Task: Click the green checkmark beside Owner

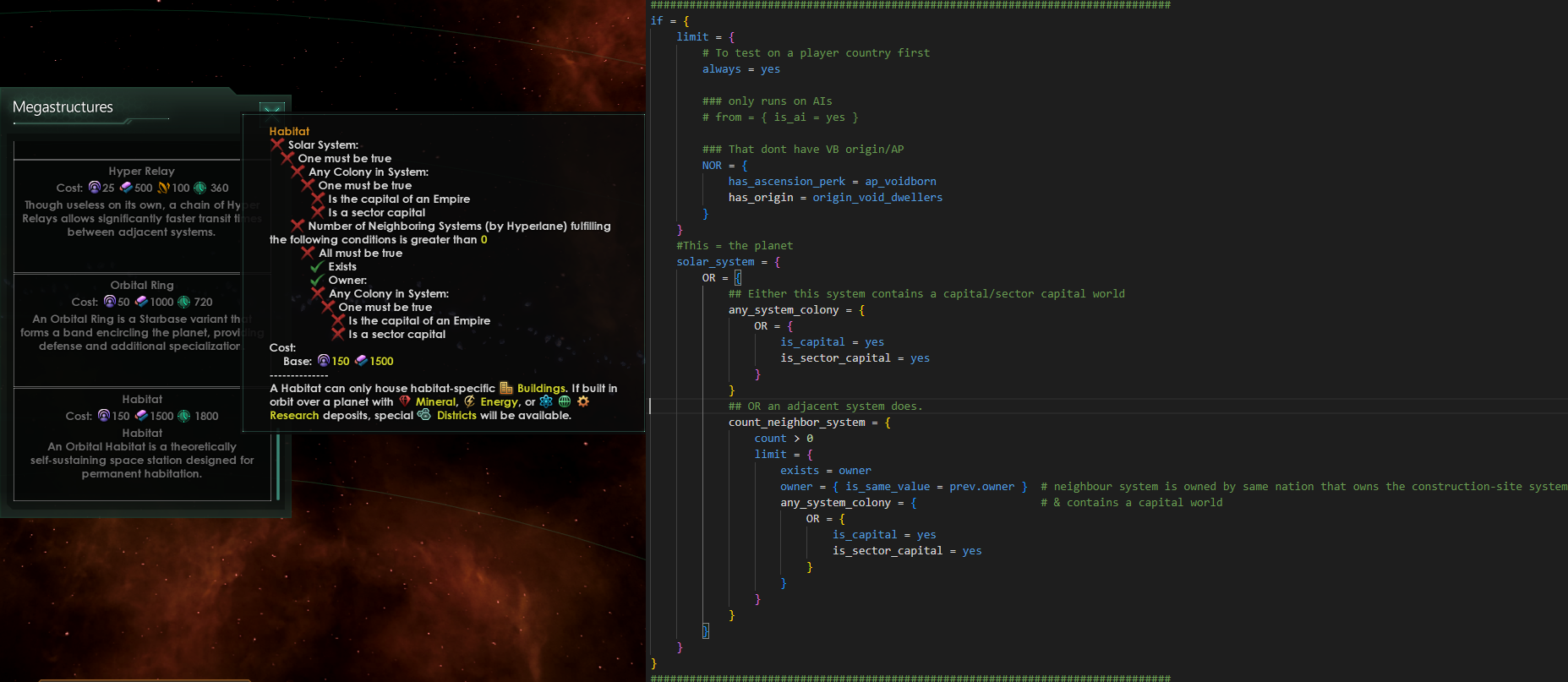Action: (x=317, y=280)
